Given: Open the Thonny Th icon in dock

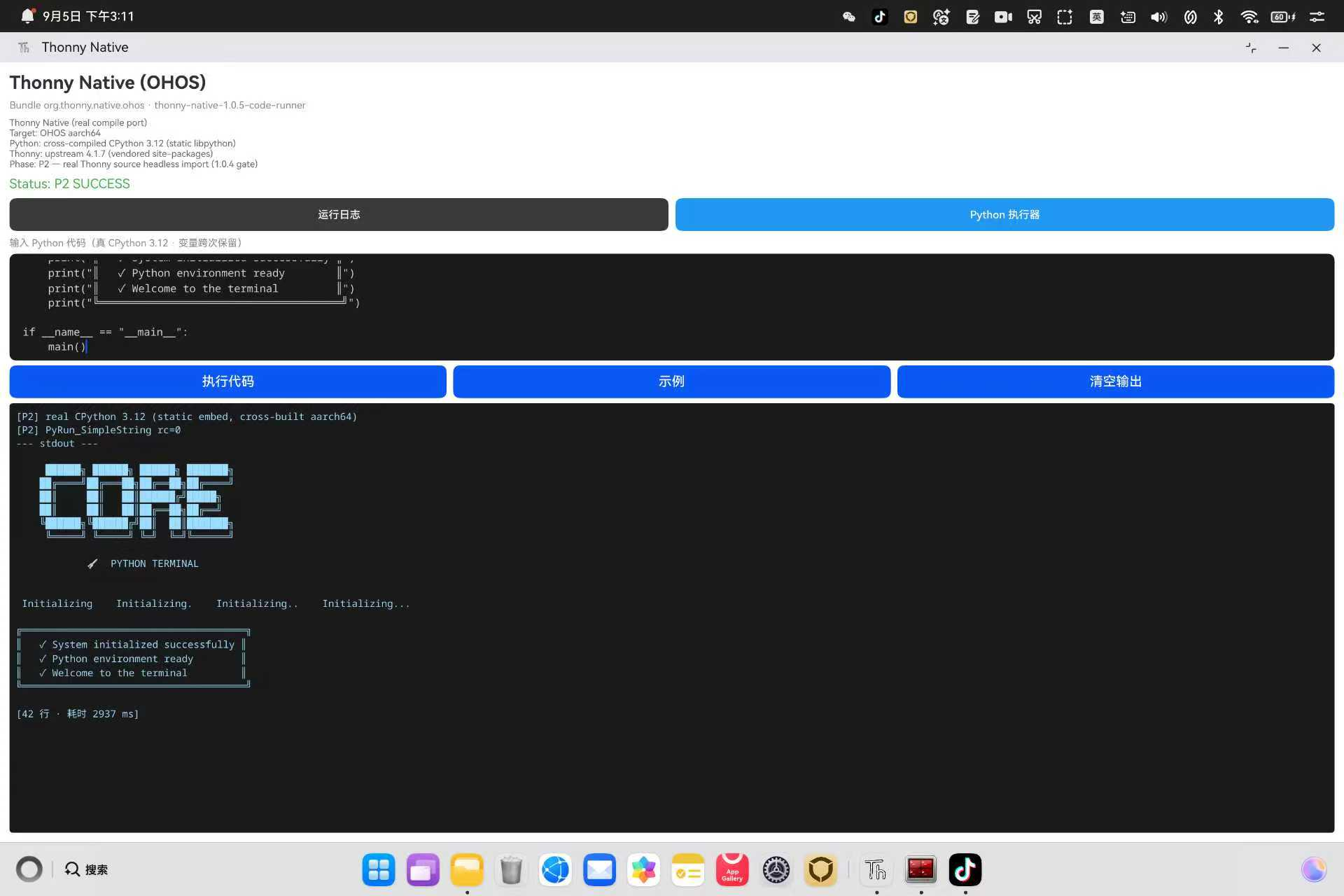Looking at the screenshot, I should pos(876,869).
